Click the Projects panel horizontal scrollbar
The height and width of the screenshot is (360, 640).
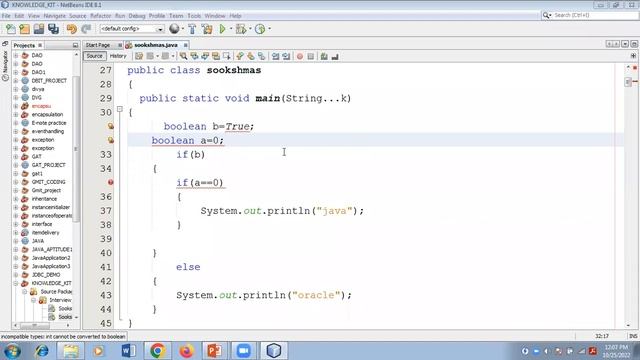click(35, 325)
